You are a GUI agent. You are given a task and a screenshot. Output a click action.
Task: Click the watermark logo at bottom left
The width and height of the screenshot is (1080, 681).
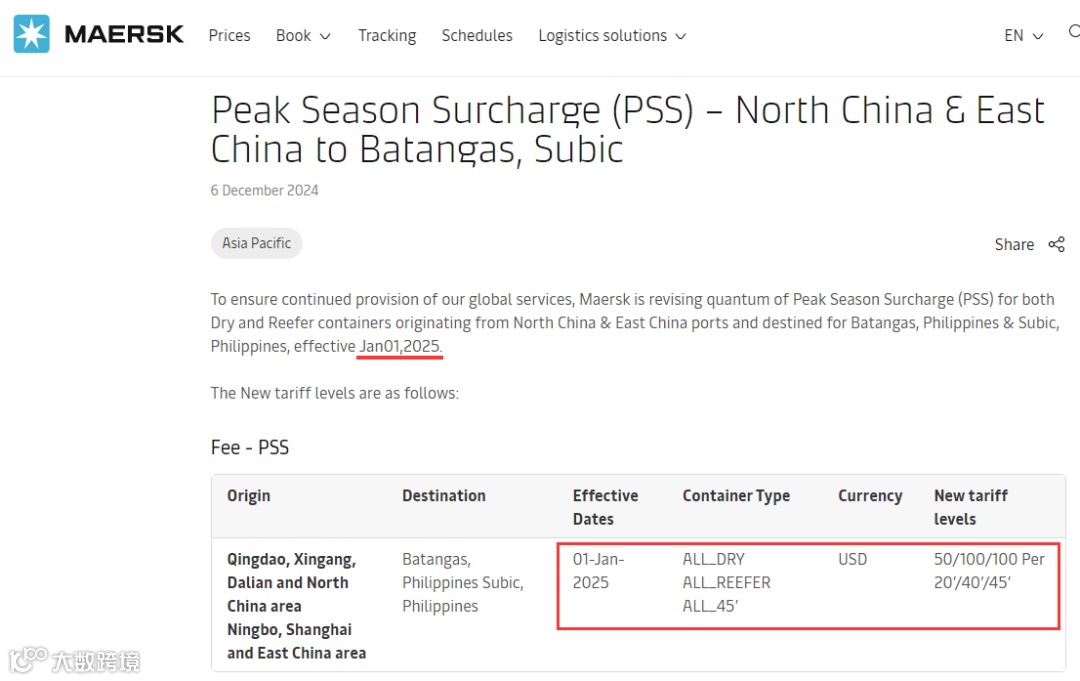pyautogui.click(x=28, y=660)
